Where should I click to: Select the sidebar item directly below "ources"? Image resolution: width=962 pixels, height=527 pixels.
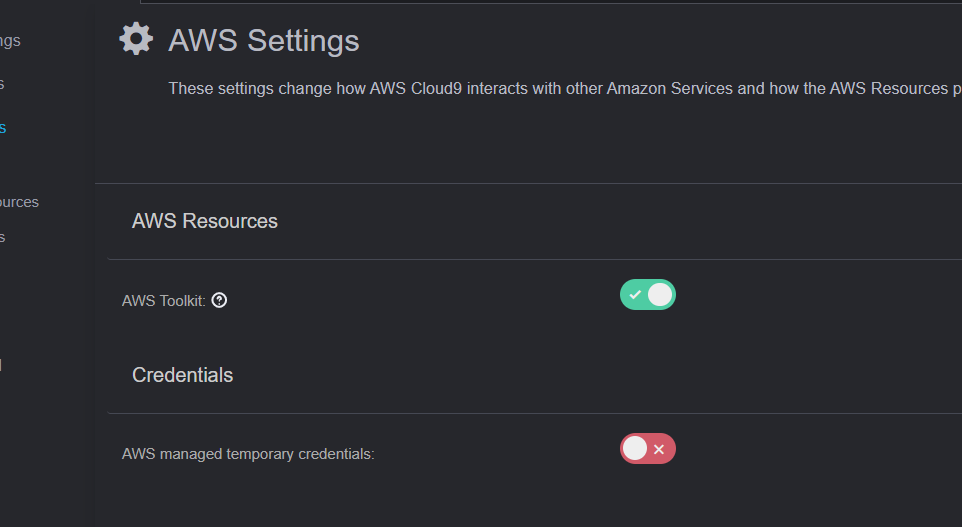pyautogui.click(x=3, y=237)
